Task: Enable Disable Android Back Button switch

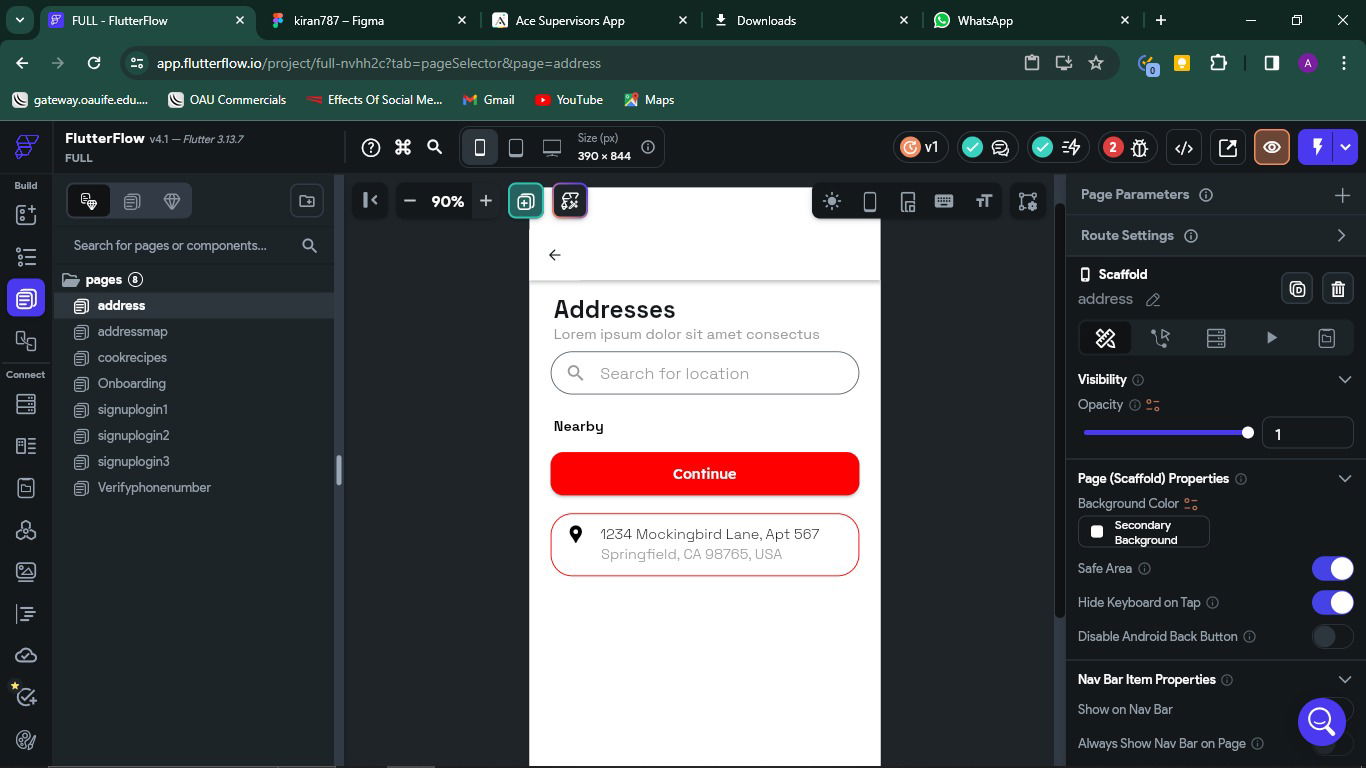Action: (x=1332, y=636)
